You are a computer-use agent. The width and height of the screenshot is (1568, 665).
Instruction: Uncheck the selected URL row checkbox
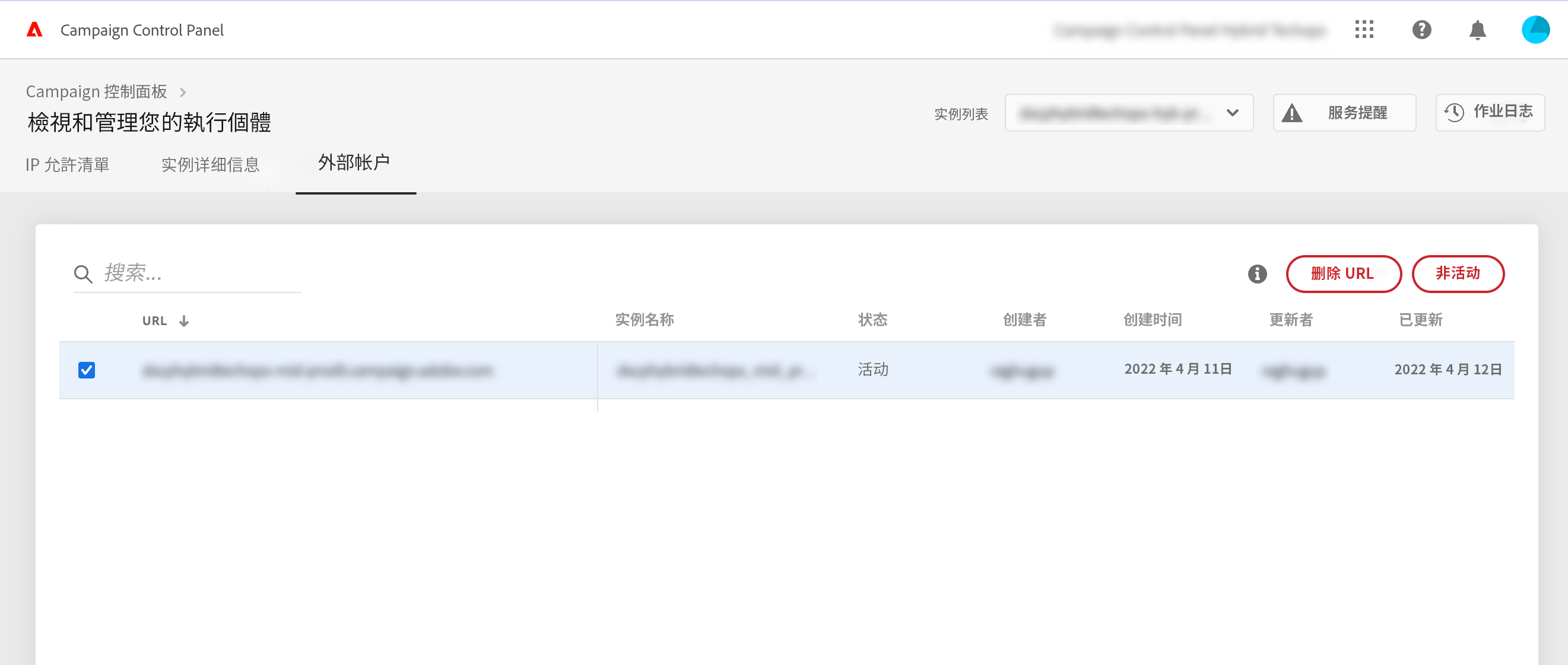click(87, 370)
